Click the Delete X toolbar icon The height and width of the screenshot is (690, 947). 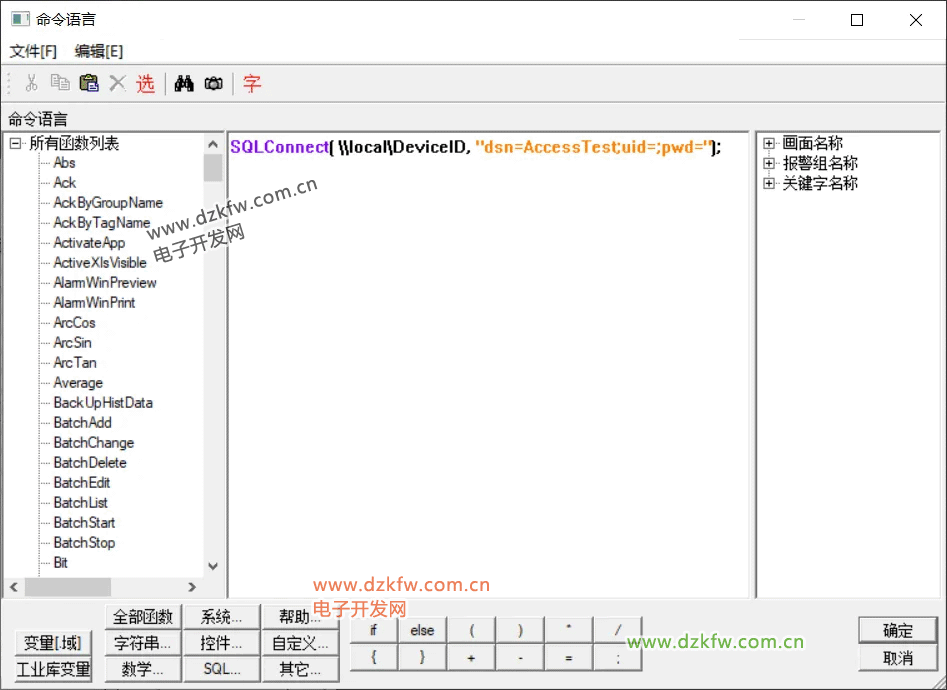(x=117, y=84)
